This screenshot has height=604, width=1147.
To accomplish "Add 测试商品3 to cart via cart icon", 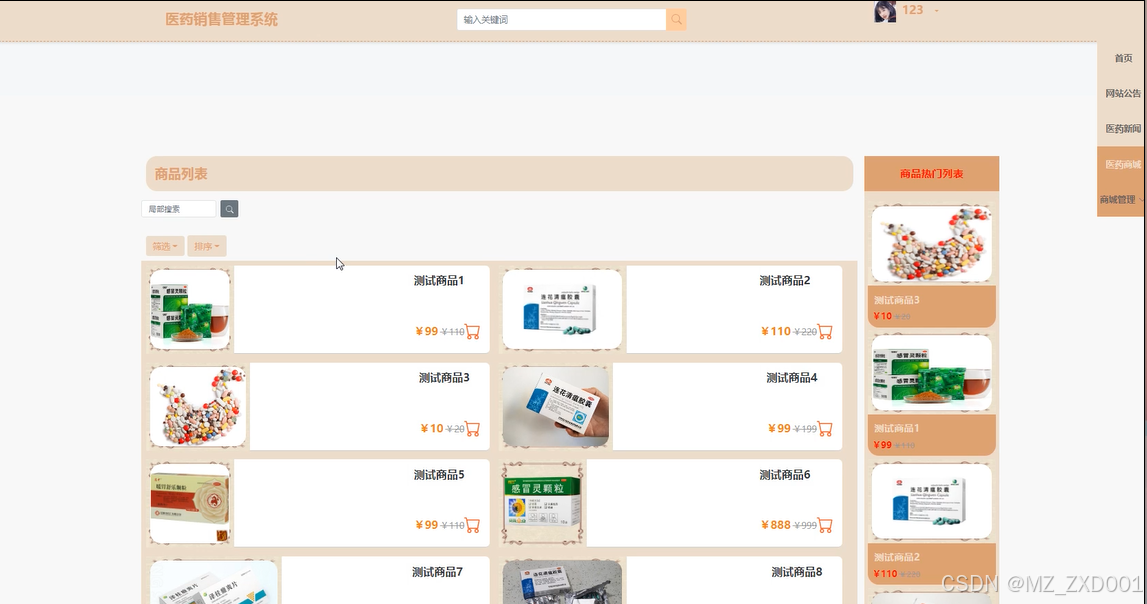I will point(473,429).
